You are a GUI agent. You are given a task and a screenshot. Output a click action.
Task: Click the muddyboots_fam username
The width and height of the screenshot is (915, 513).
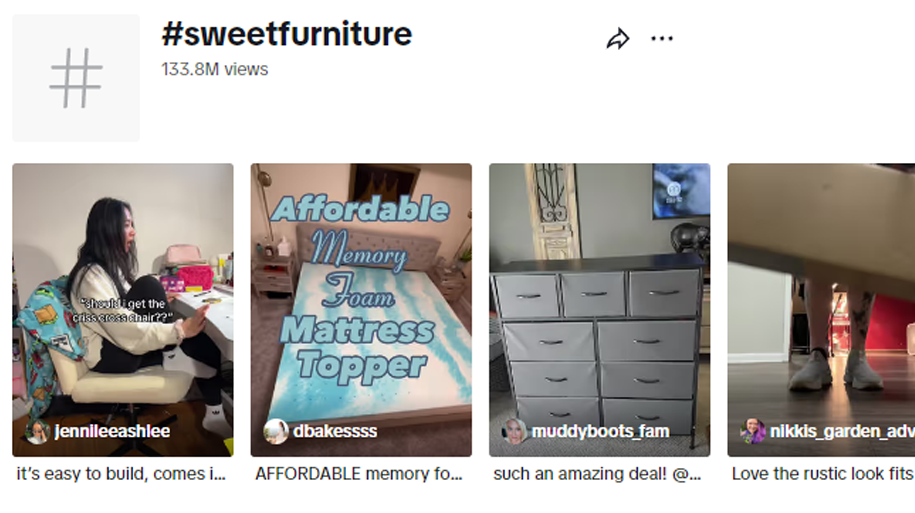pos(600,431)
